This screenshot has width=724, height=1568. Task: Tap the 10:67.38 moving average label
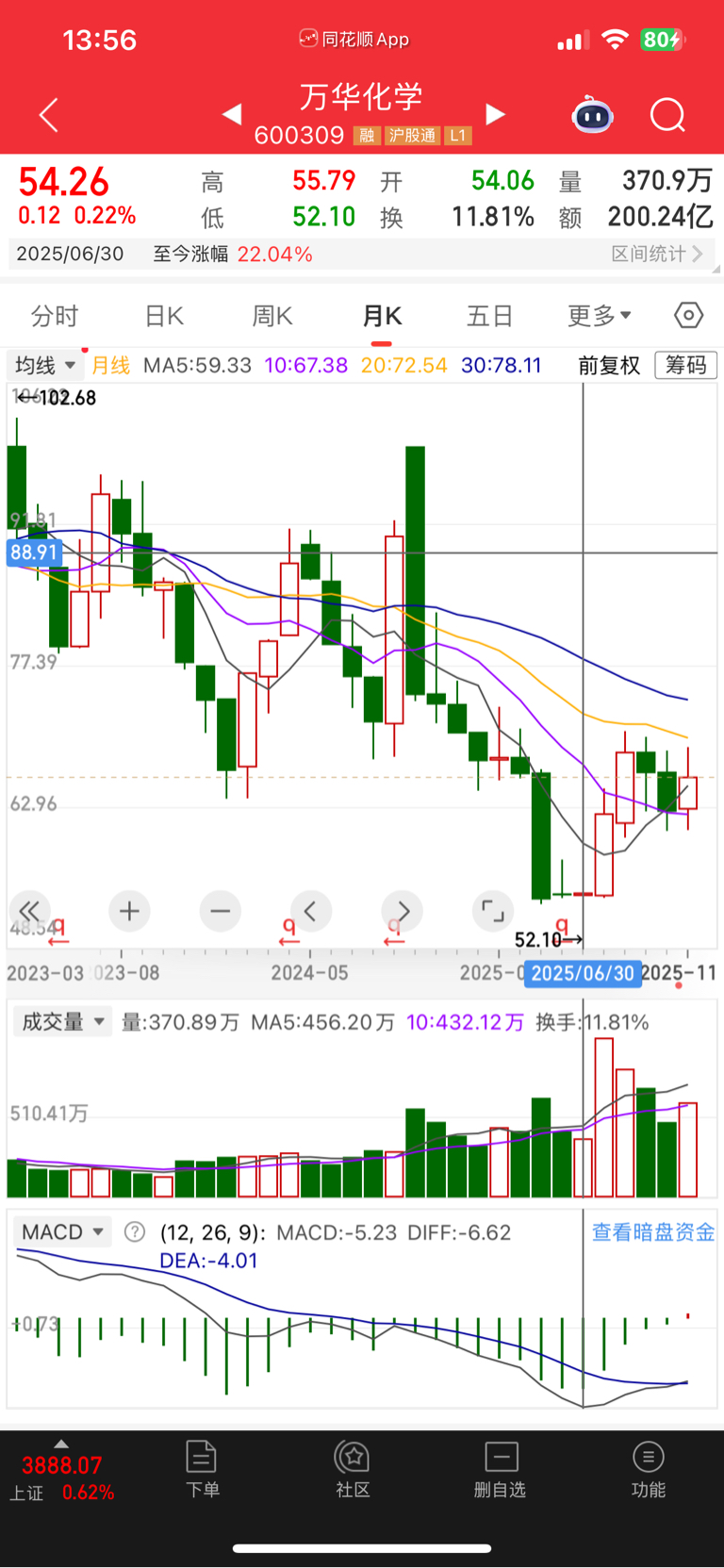click(x=306, y=366)
